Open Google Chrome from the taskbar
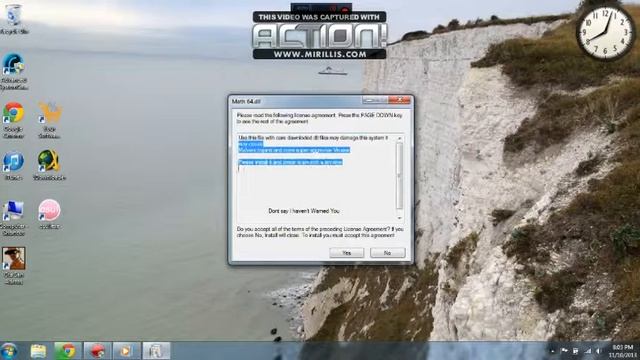The width and height of the screenshot is (640, 360). [67, 351]
